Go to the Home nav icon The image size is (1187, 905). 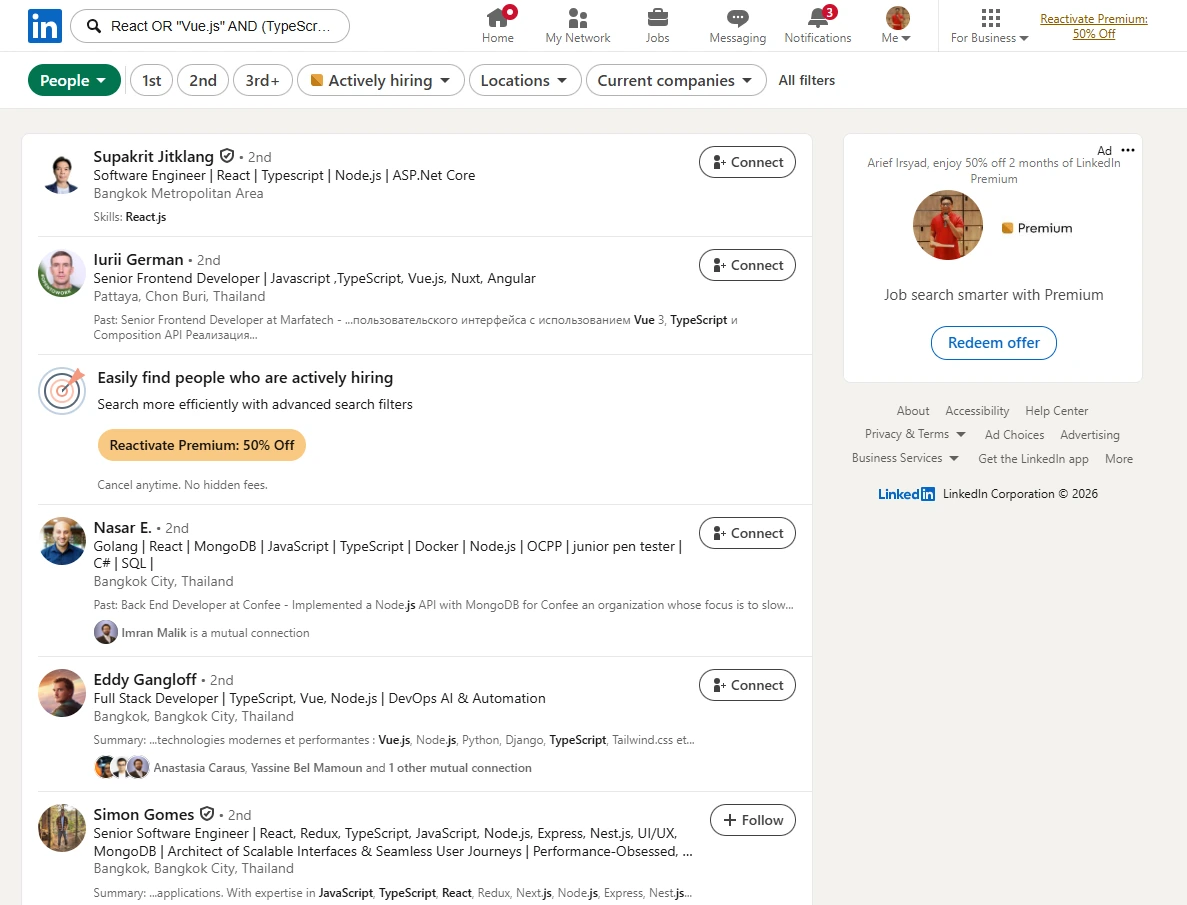[x=497, y=26]
